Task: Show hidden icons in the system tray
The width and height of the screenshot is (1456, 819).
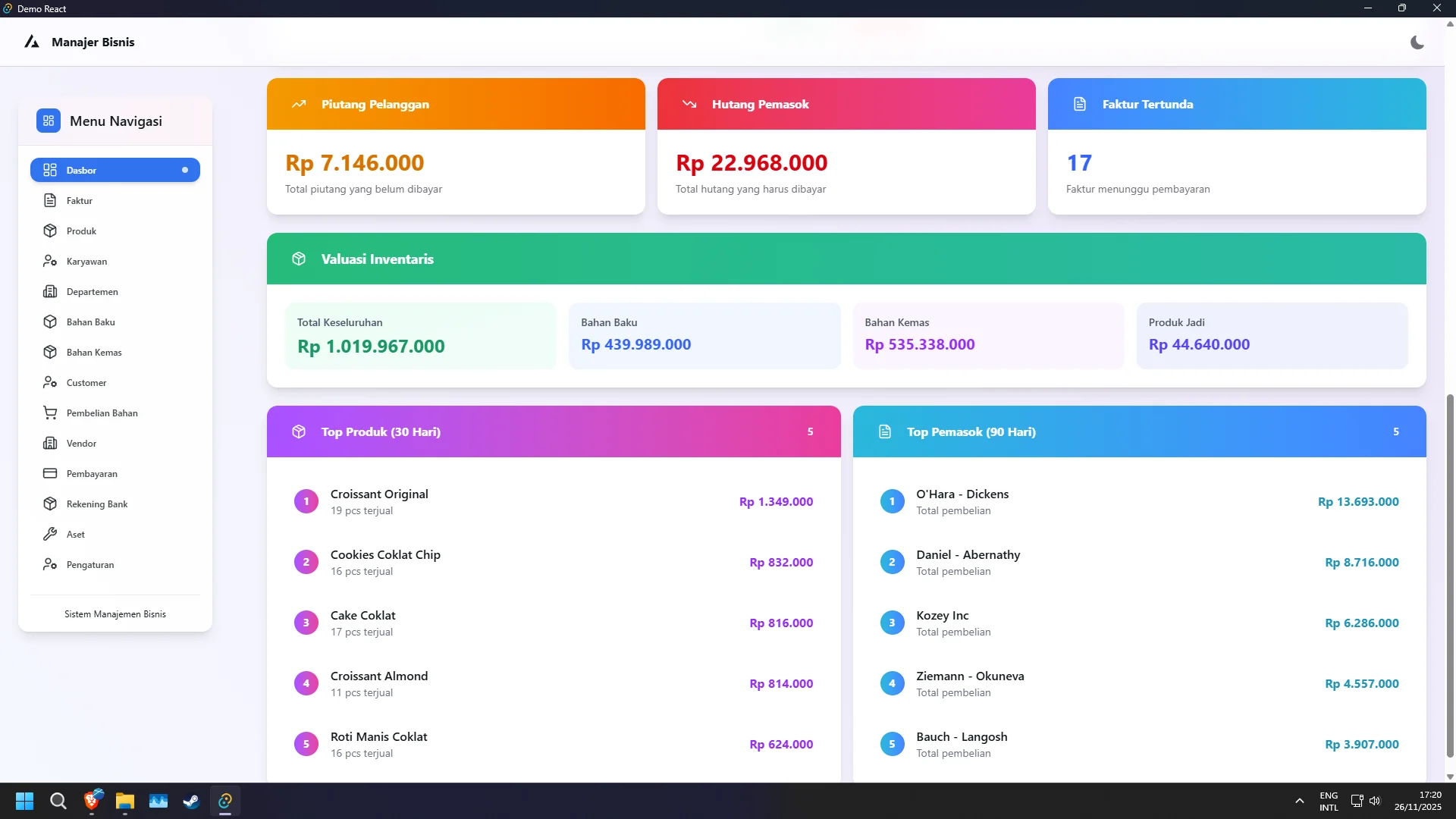Action: (x=1299, y=801)
